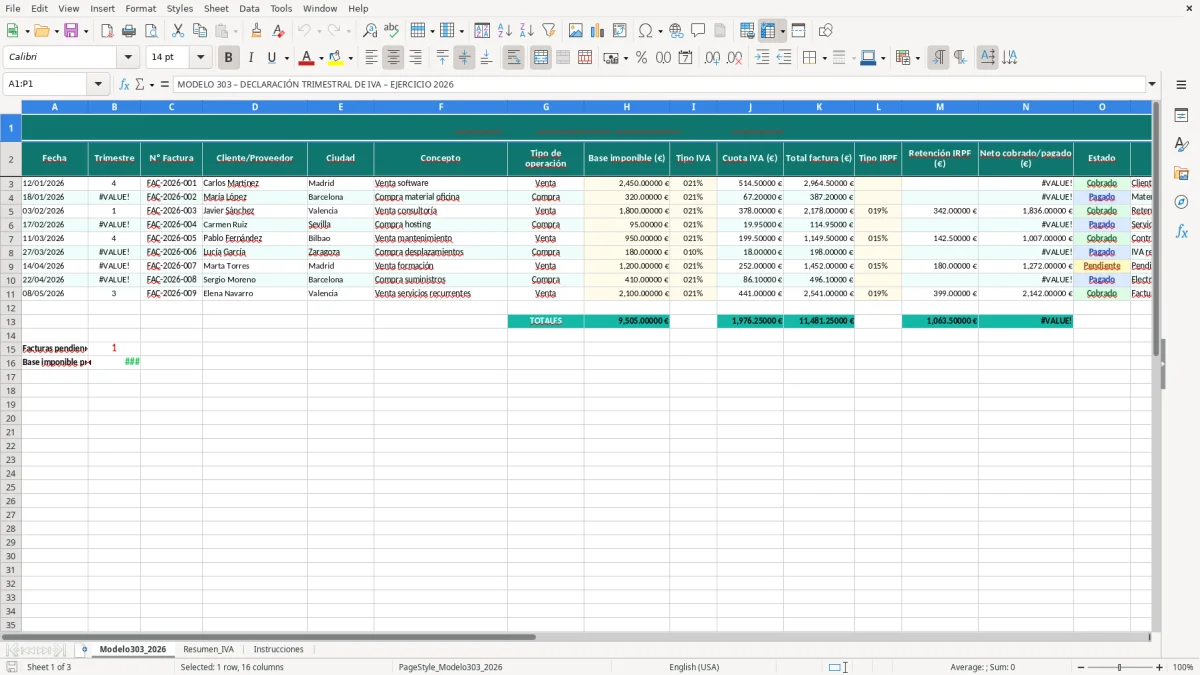1200x675 pixels.
Task: Click the Sort Ascending icon
Action: pyautogui.click(x=504, y=31)
